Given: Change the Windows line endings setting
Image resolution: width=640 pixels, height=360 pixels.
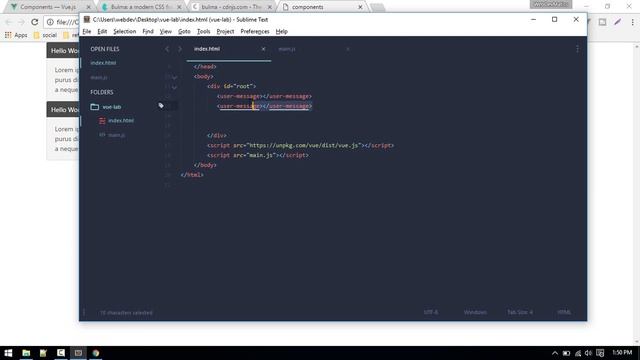Looking at the screenshot, I should pyautogui.click(x=475, y=312).
